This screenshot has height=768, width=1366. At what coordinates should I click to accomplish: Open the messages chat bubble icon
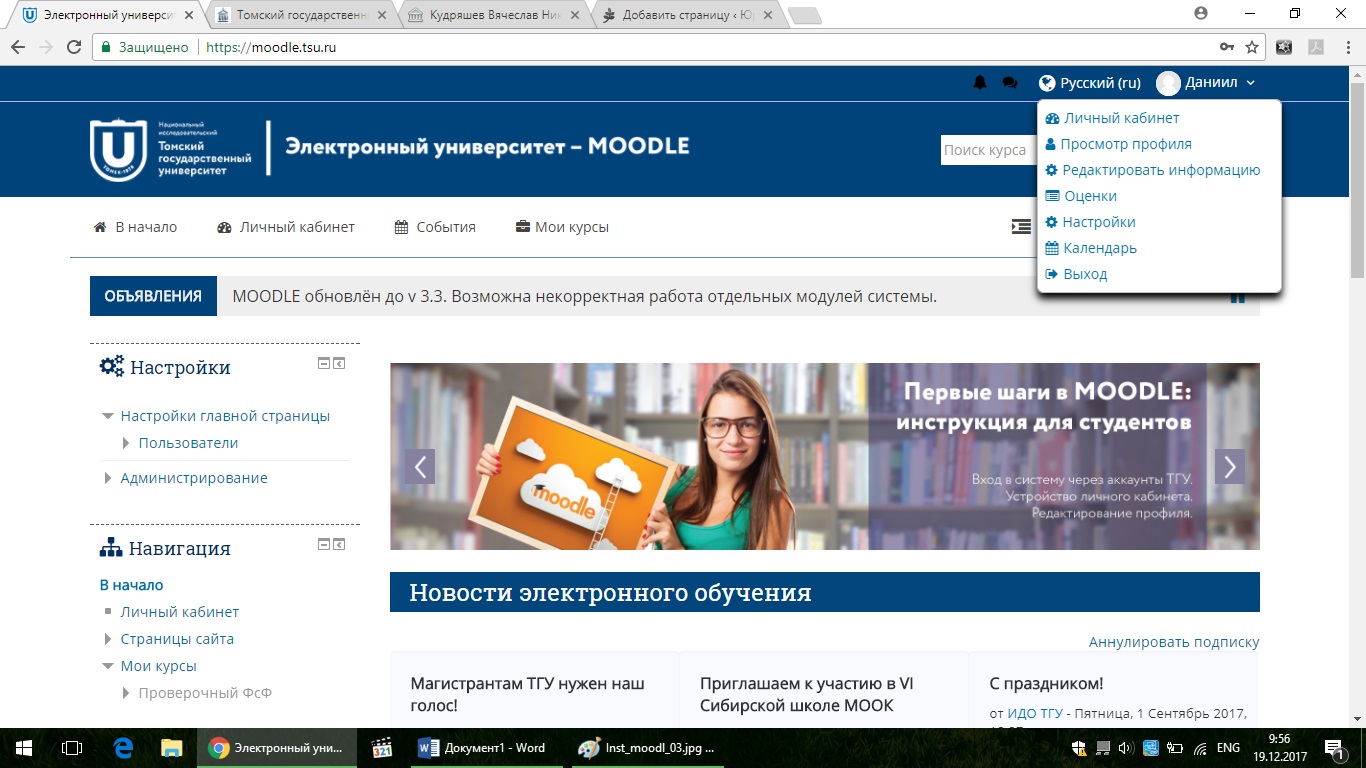(x=1010, y=83)
